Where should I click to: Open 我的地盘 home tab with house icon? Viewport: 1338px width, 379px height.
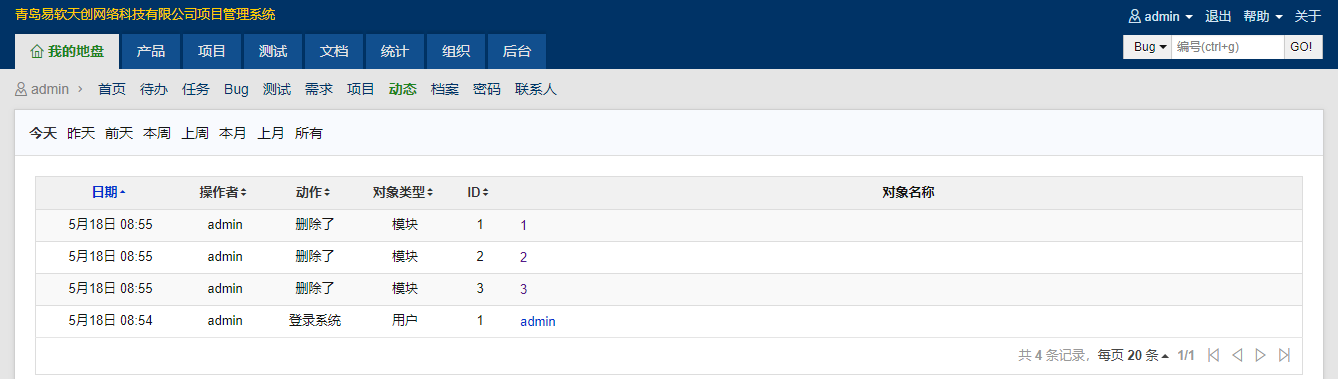[x=67, y=51]
